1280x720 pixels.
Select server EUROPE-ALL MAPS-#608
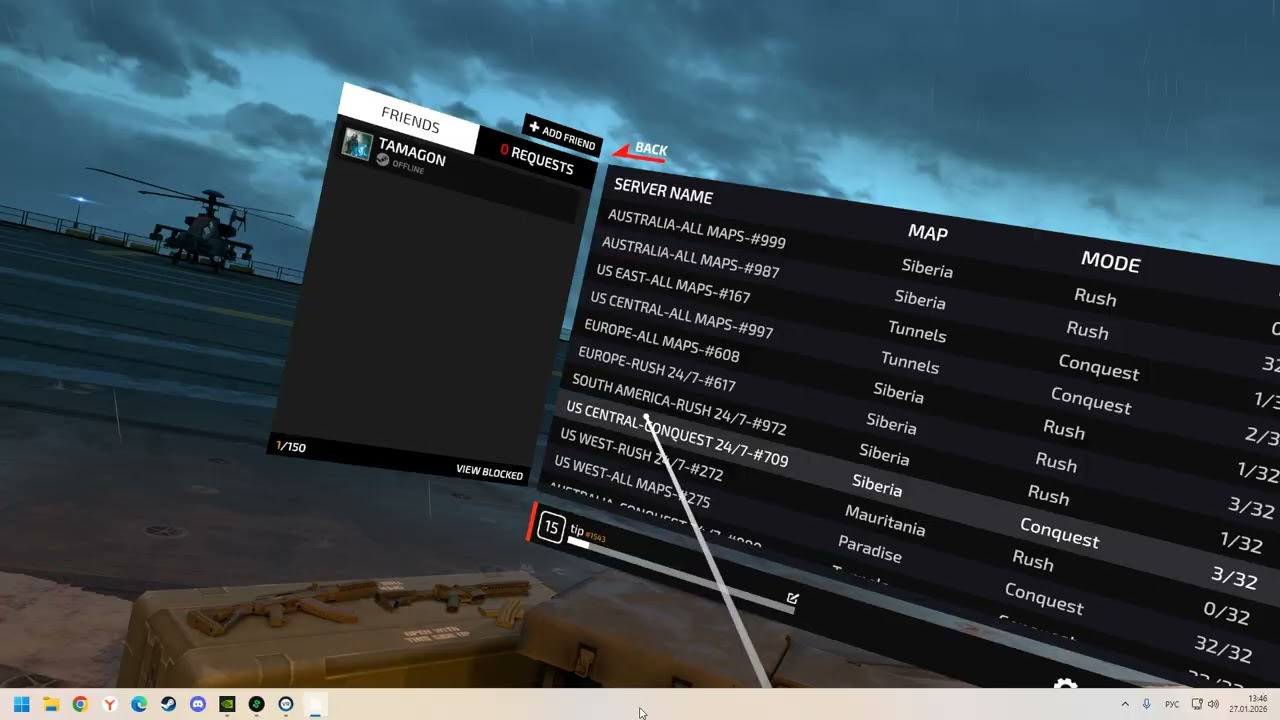pos(661,341)
